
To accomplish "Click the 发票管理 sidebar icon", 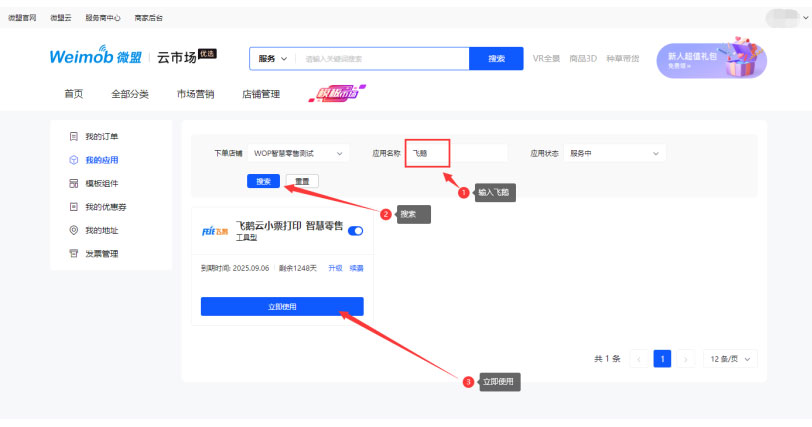I will click(73, 254).
